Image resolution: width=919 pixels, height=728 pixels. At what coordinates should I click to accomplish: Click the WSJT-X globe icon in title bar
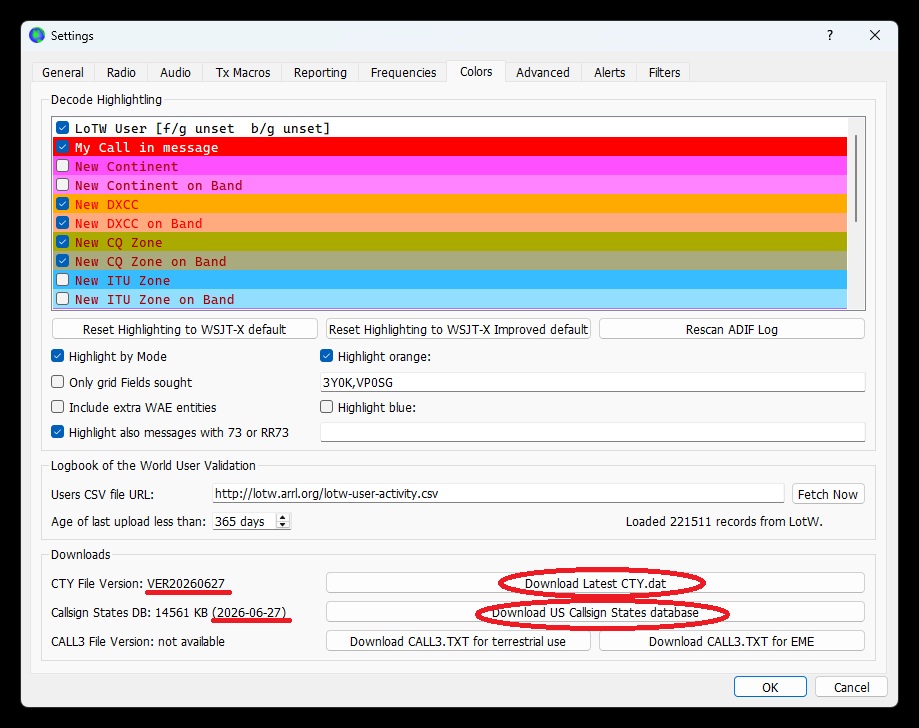point(37,35)
